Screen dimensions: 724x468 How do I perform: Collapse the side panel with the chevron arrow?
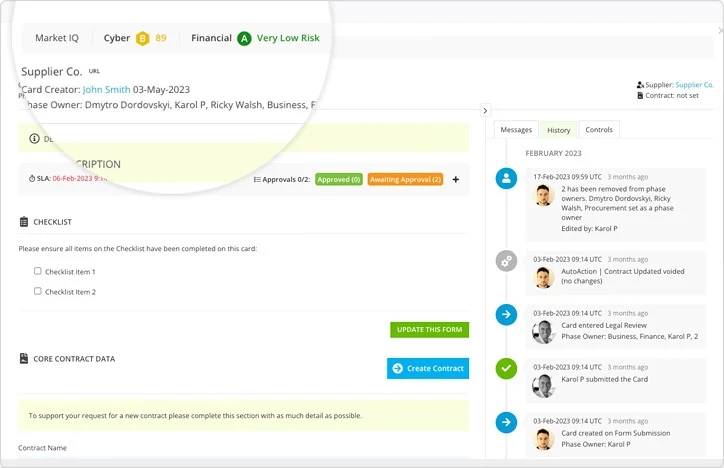485,111
